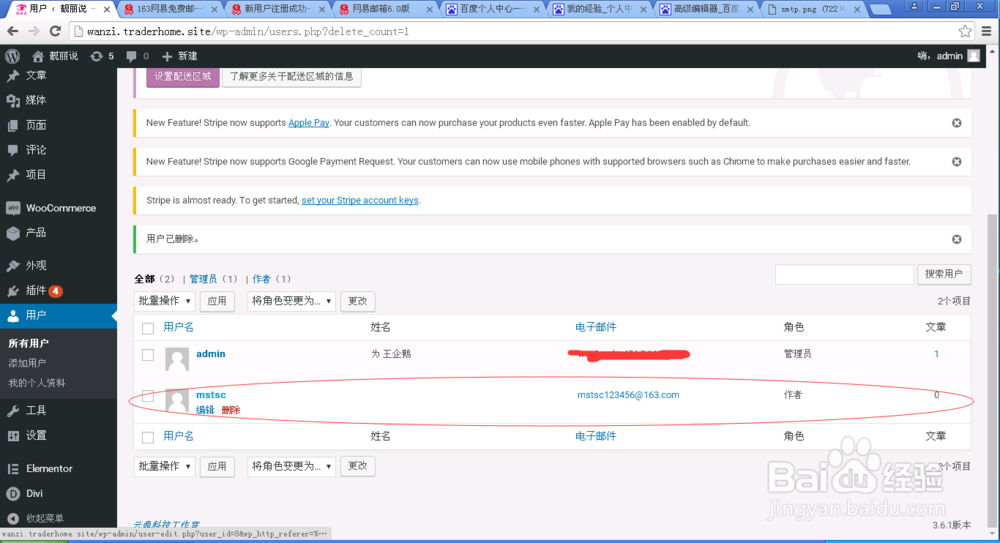The width and height of the screenshot is (1000, 543).
Task: Open the comments bubble icon in admin bar
Action: [131, 56]
